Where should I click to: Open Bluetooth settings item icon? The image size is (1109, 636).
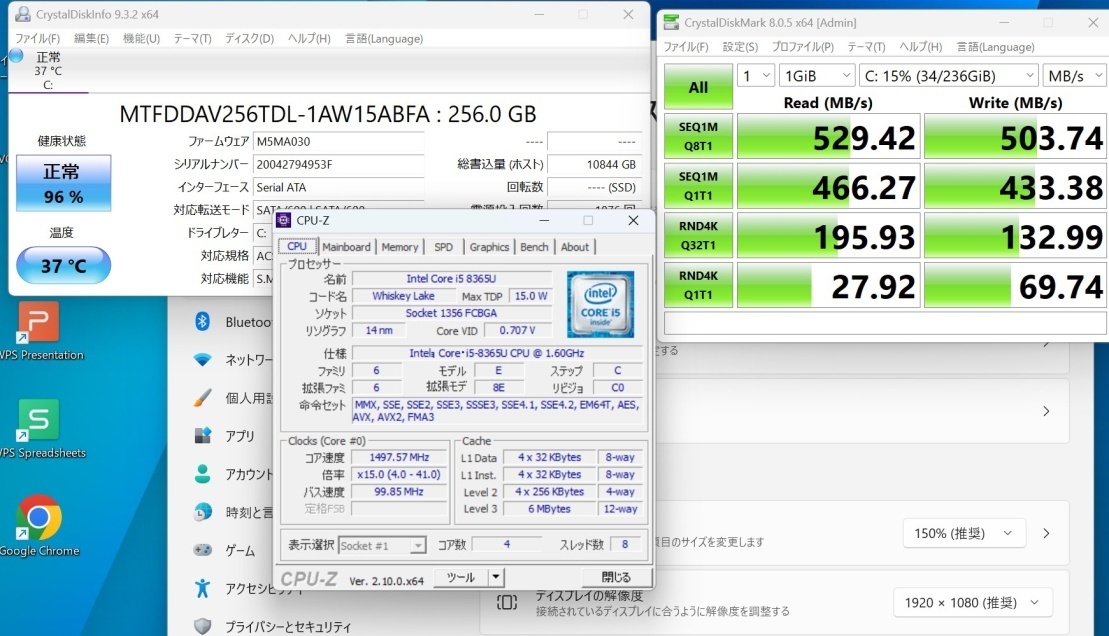point(202,321)
